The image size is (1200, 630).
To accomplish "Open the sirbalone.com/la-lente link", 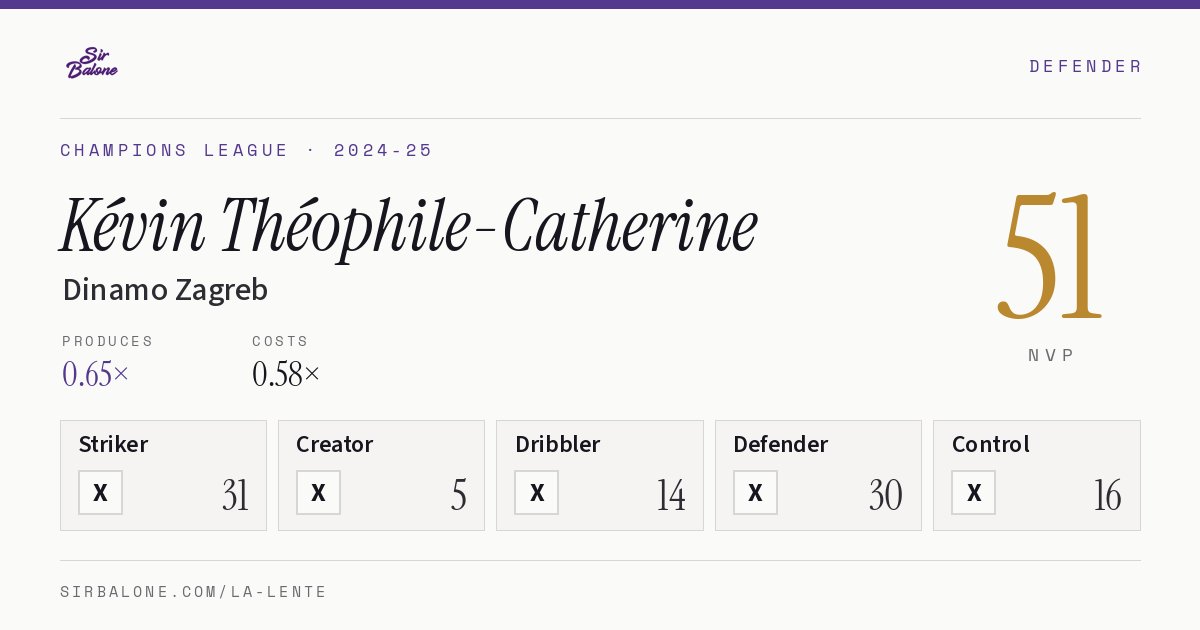I will click(194, 592).
